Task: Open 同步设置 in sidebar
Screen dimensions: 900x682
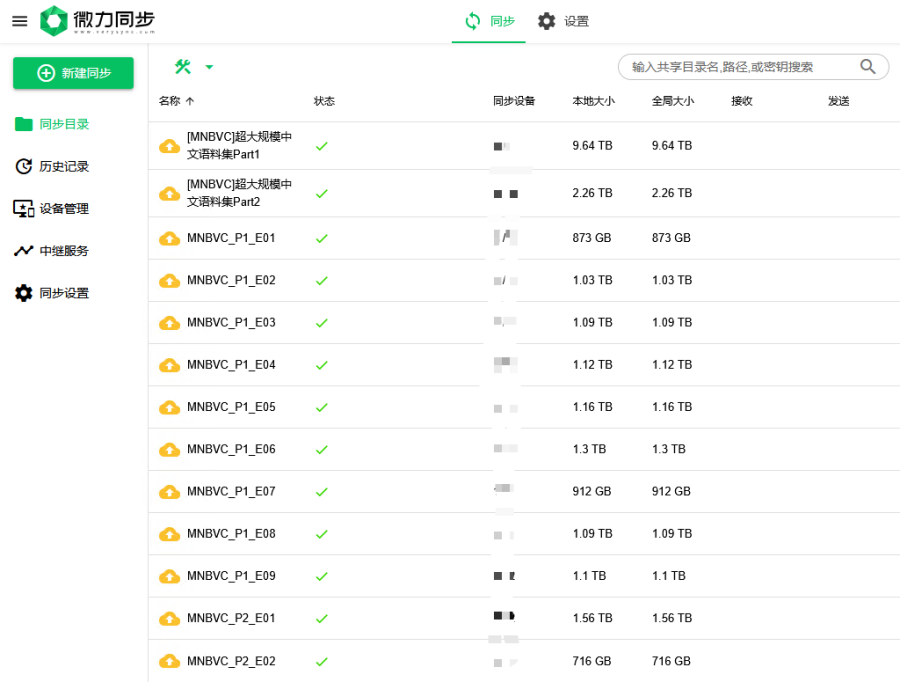Action: click(64, 293)
